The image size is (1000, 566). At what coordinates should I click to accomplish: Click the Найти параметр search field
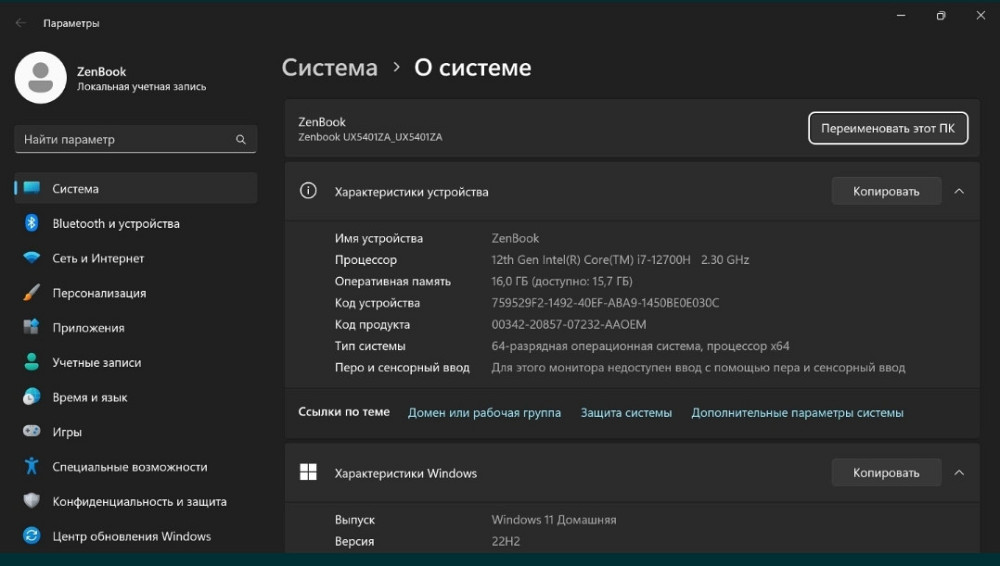(x=125, y=140)
